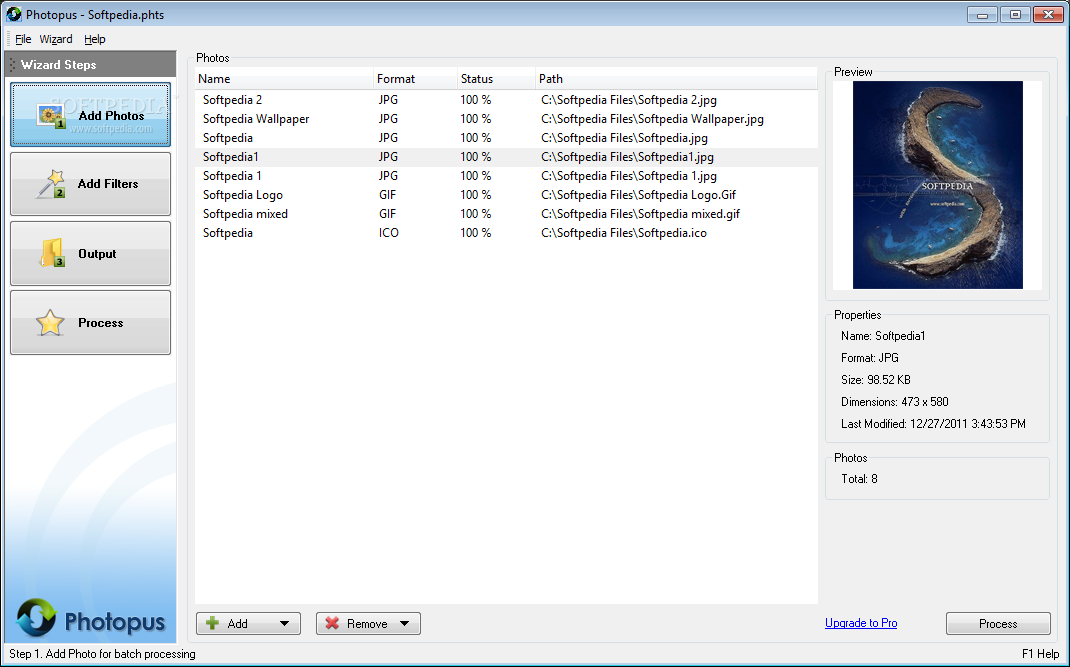Click the Total: 8 photos count
The image size is (1070, 667).
859,479
